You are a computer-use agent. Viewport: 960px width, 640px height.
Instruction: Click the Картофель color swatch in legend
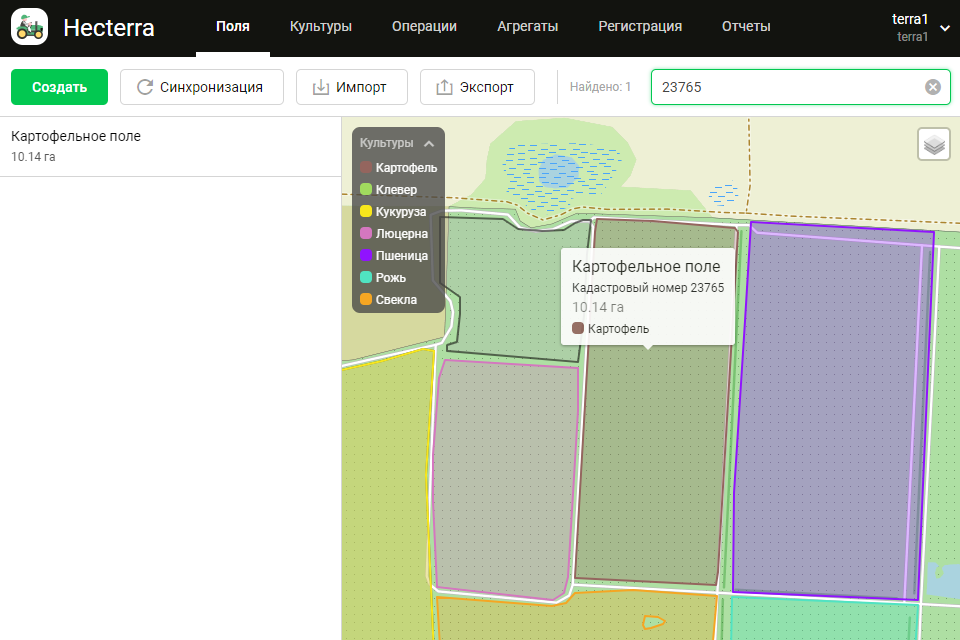[366, 168]
